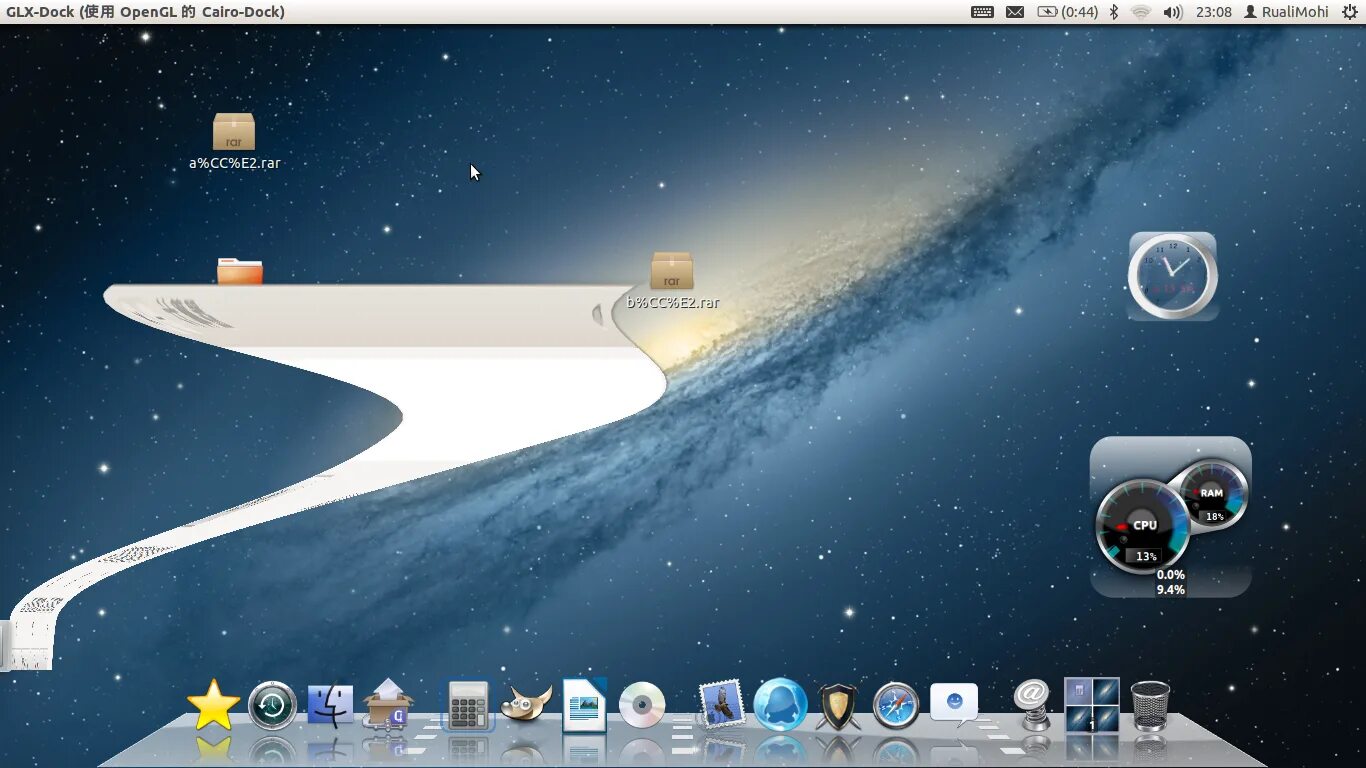This screenshot has width=1366, height=768.
Task: Open the yellow star favorites icon in dock
Action: pos(214,705)
